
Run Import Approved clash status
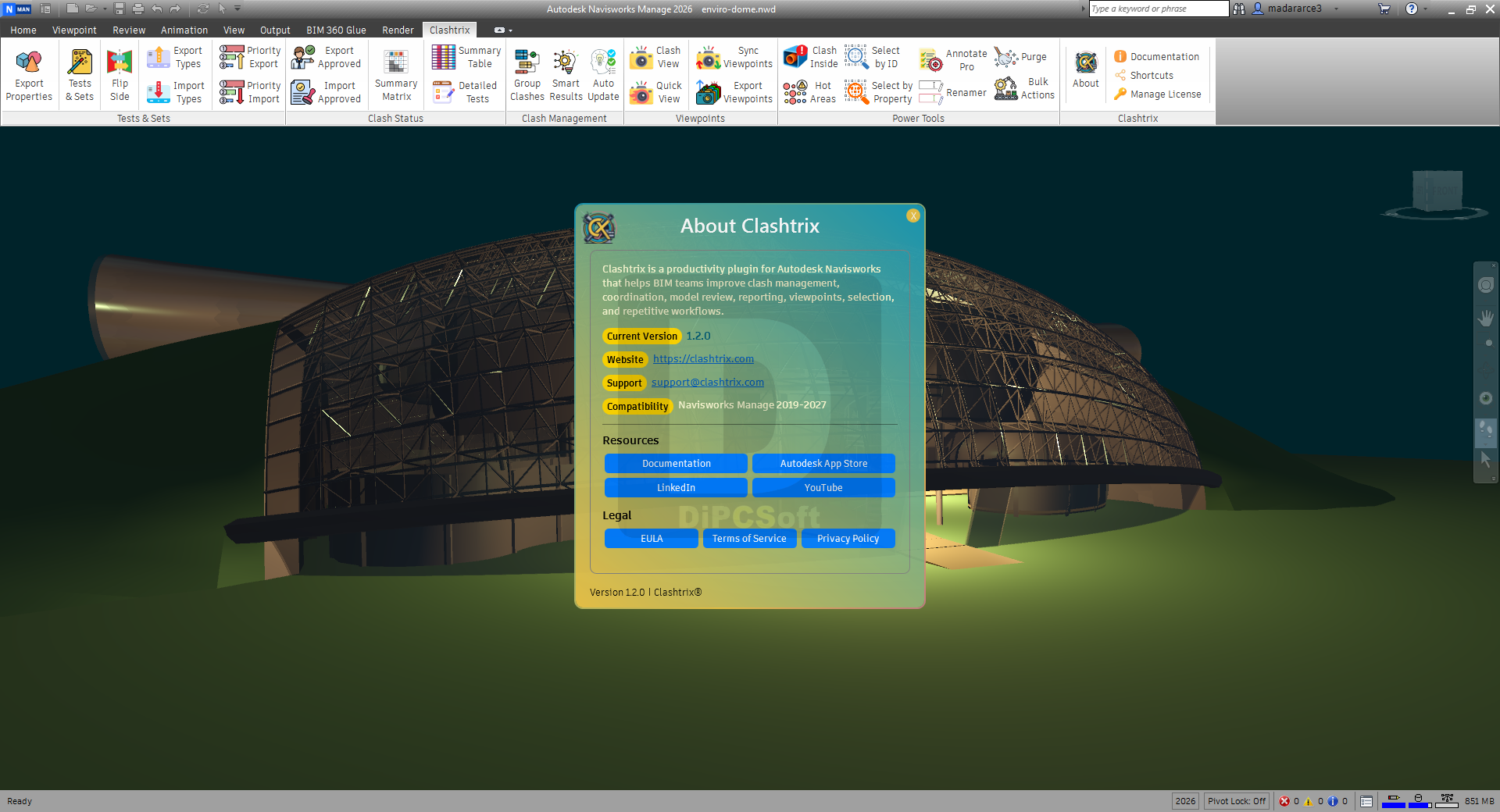(327, 92)
